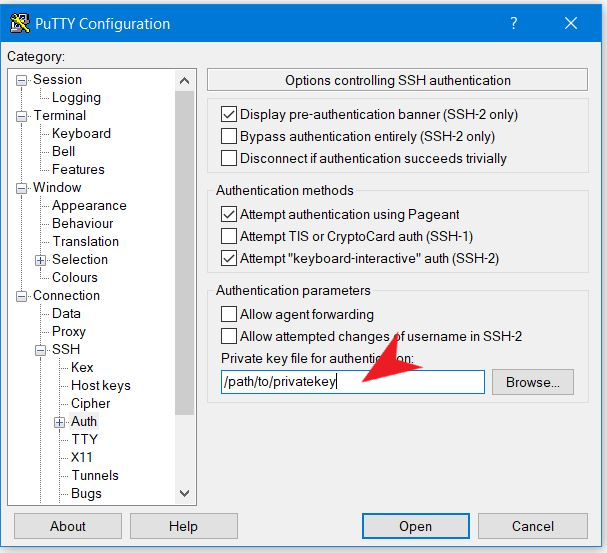Click the Open button
The image size is (607, 553).
[x=416, y=526]
